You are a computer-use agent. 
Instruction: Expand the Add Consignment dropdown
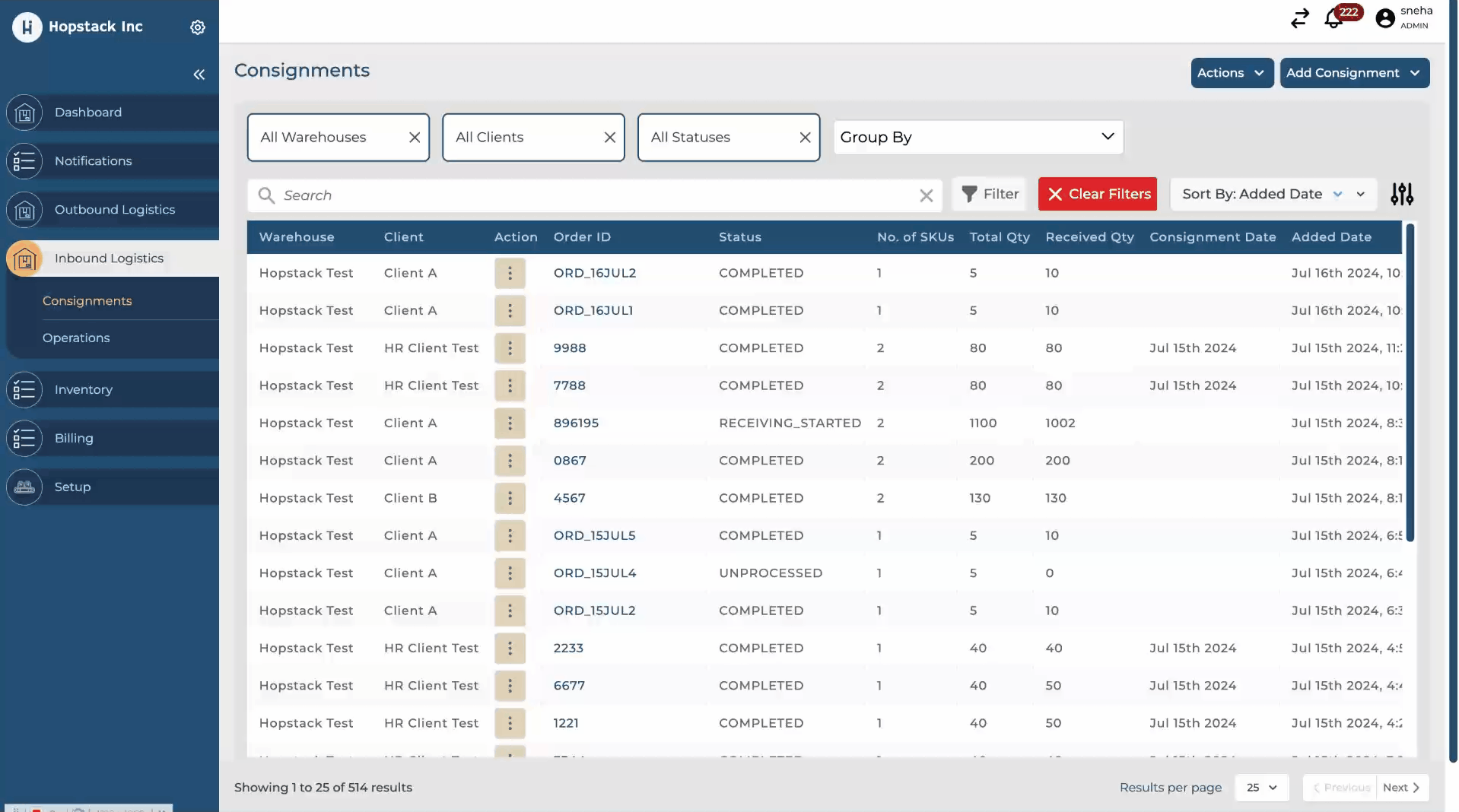click(1353, 73)
